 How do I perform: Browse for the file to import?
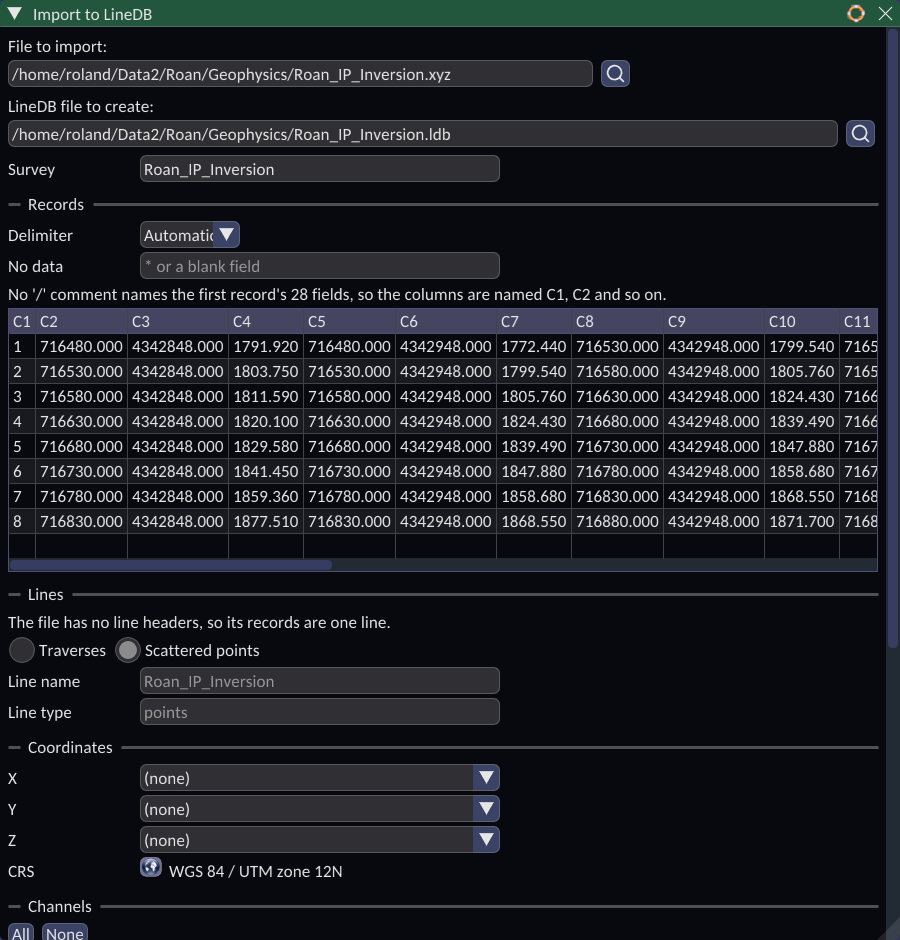point(615,74)
